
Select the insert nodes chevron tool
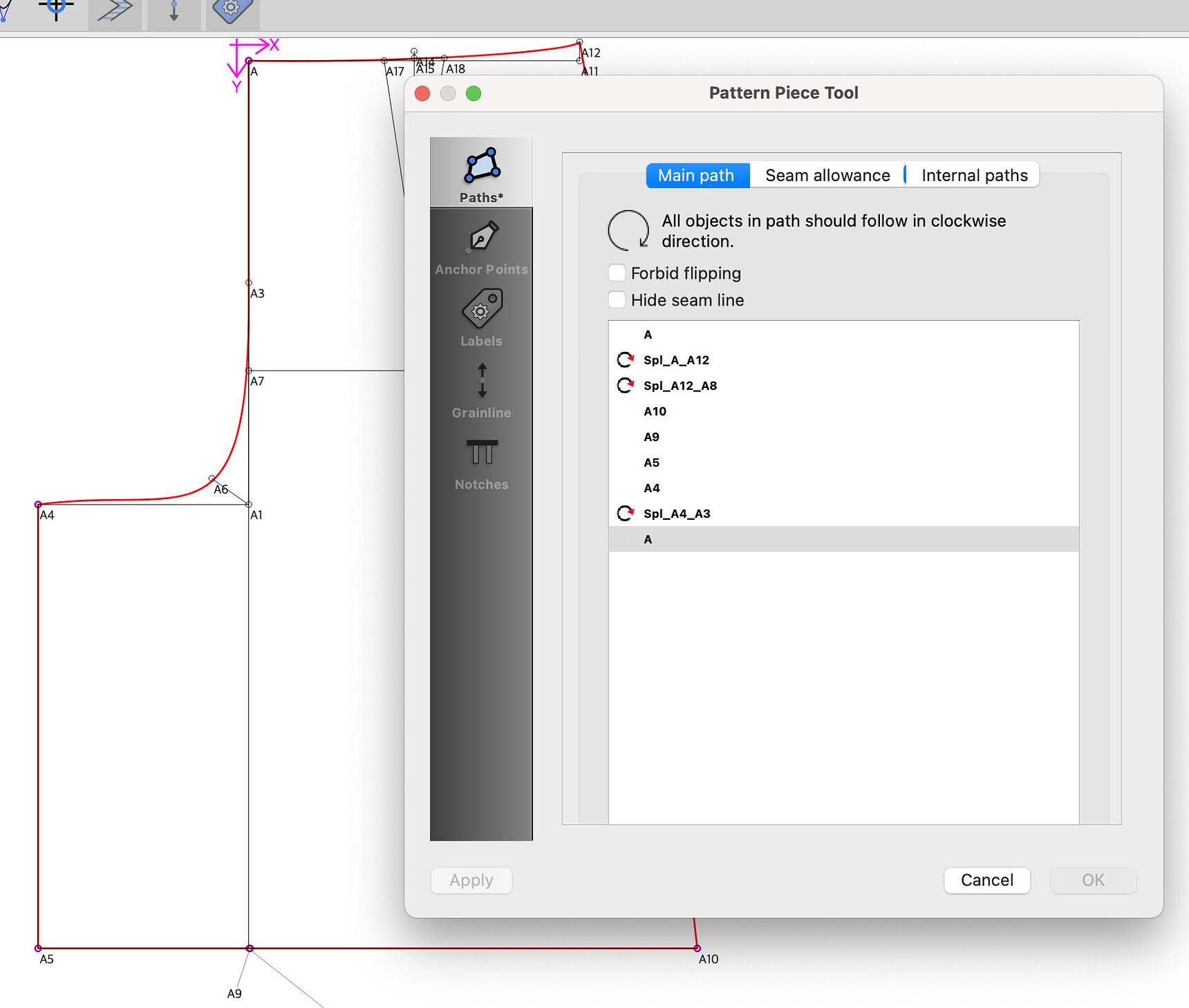pyautogui.click(x=114, y=10)
